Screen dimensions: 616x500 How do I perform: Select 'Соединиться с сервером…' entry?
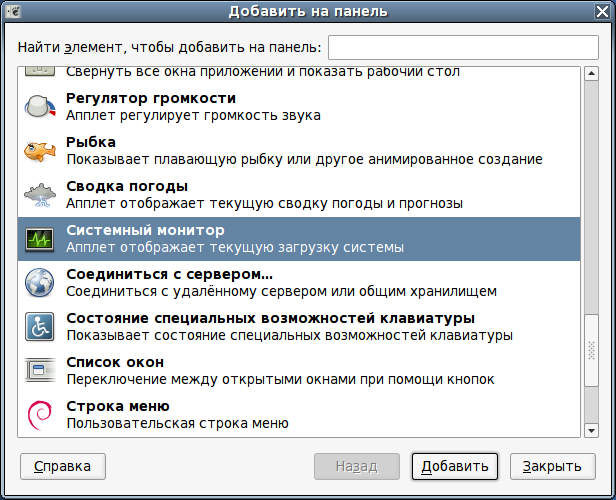point(299,283)
